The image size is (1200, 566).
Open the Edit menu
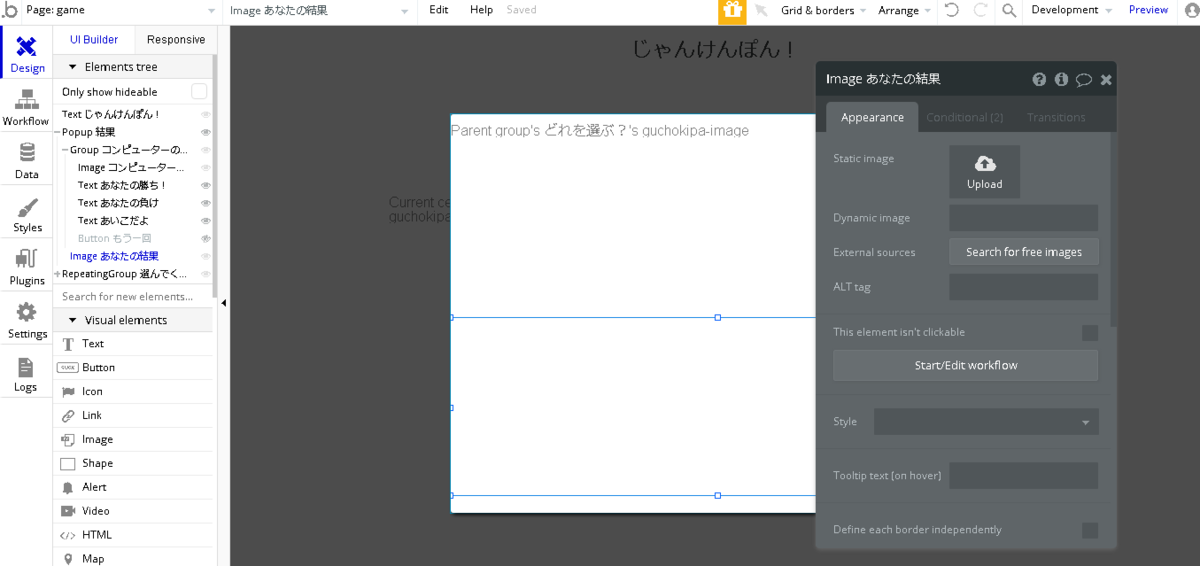pos(438,10)
